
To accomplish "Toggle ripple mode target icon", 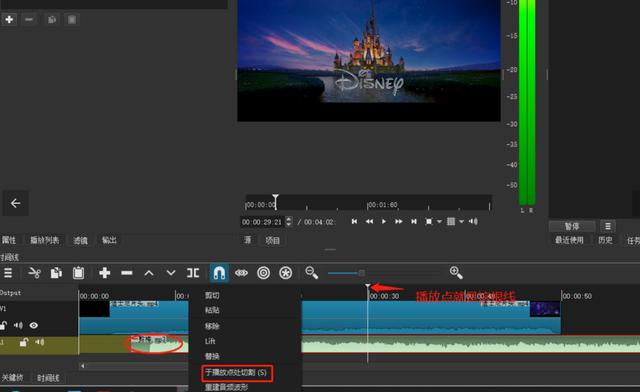I will tap(263, 273).
